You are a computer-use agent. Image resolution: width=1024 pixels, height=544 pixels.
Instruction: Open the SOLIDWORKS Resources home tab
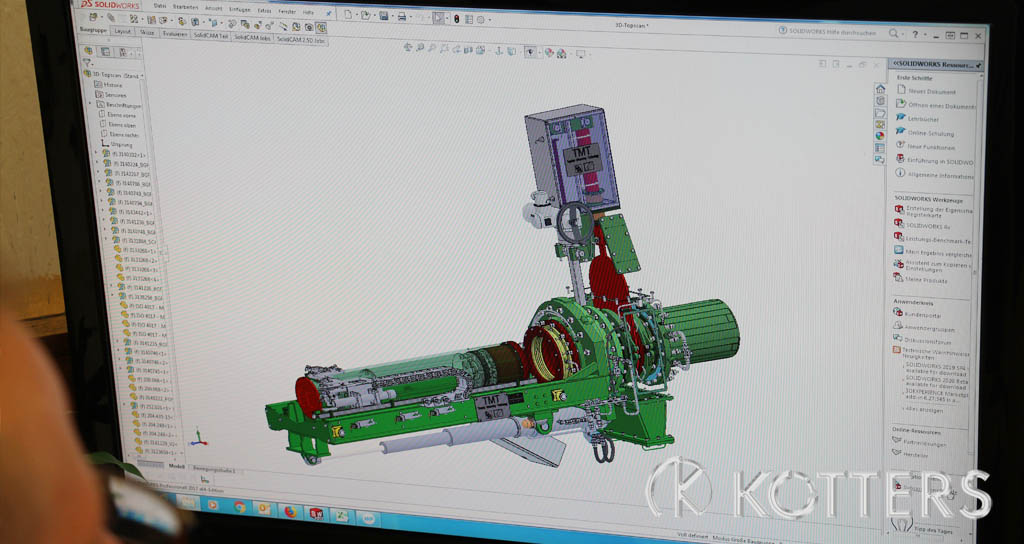click(x=880, y=89)
